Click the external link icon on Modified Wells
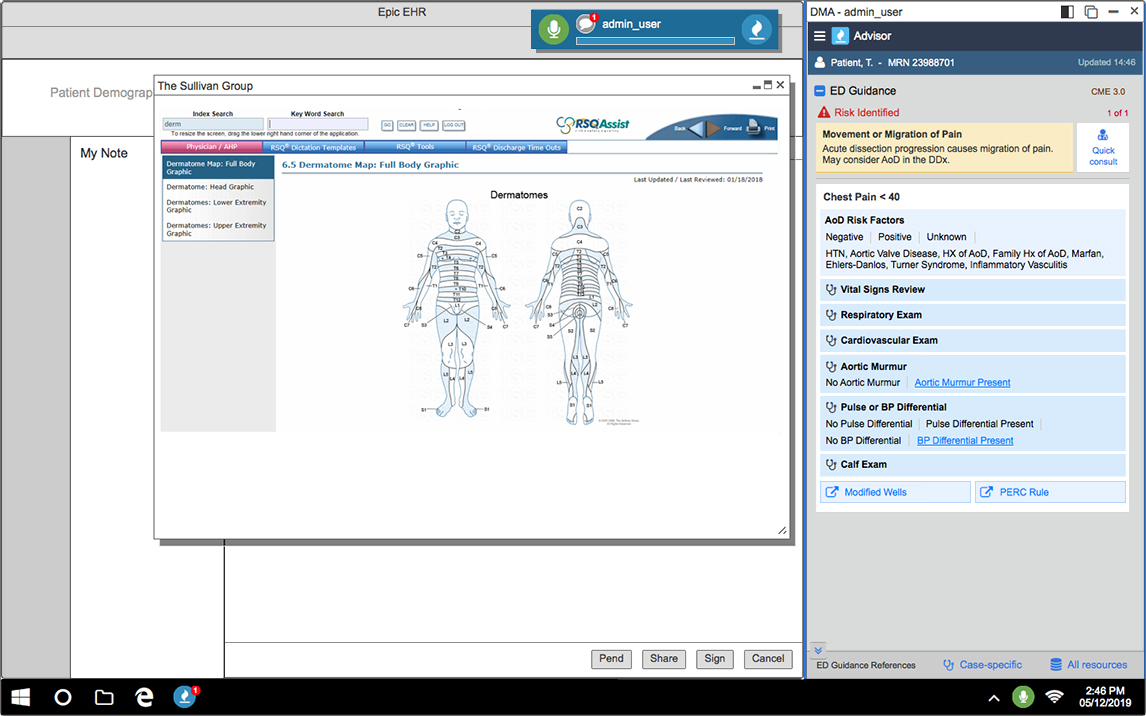Image resolution: width=1146 pixels, height=716 pixels. pyautogui.click(x=832, y=492)
